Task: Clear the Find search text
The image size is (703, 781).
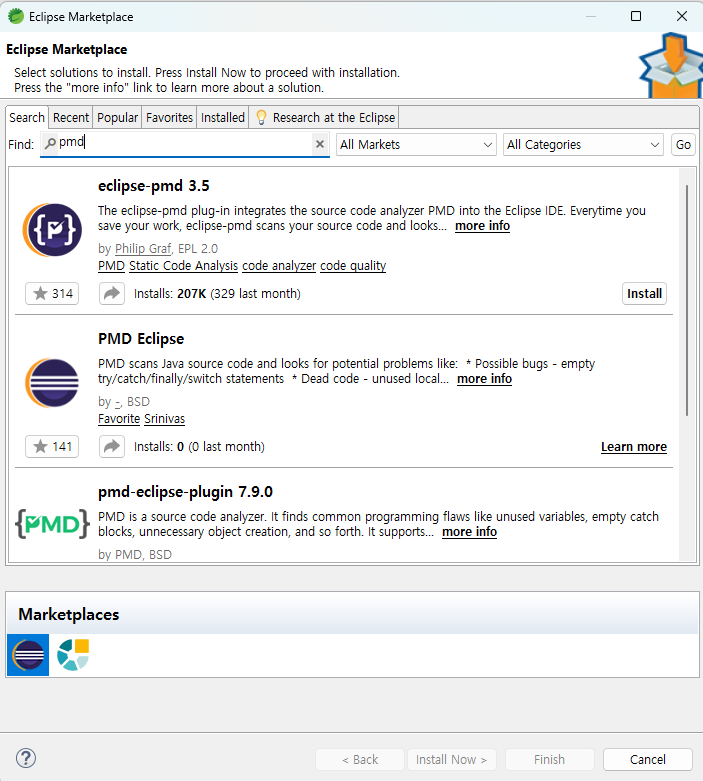Action: (320, 144)
